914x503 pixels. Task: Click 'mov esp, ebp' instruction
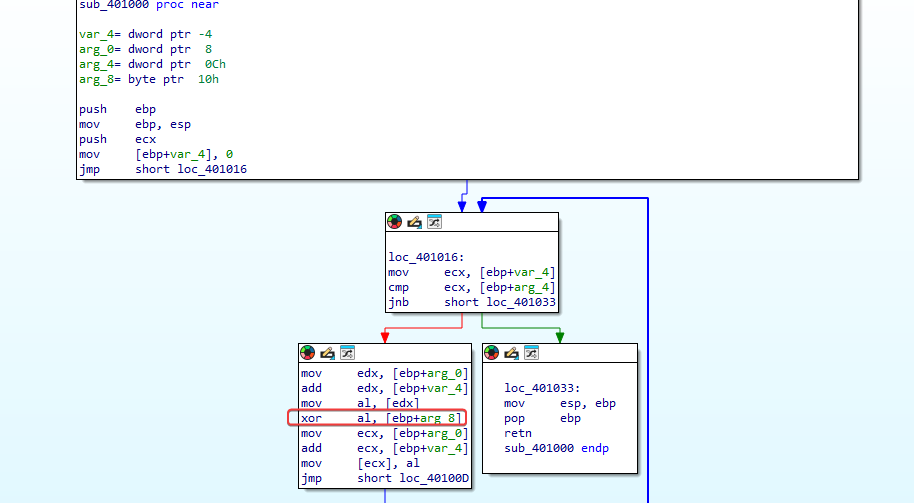(x=560, y=403)
